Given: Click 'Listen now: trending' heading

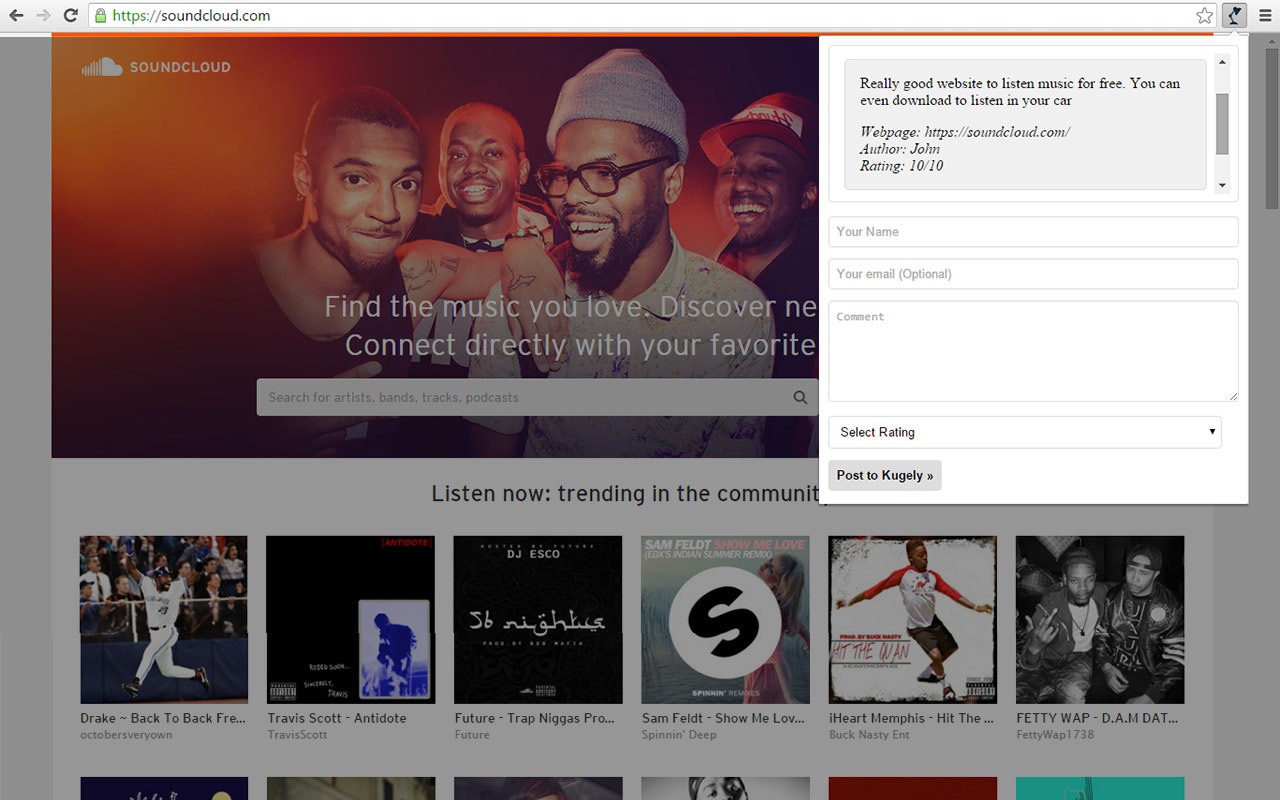Looking at the screenshot, I should pos(626,493).
